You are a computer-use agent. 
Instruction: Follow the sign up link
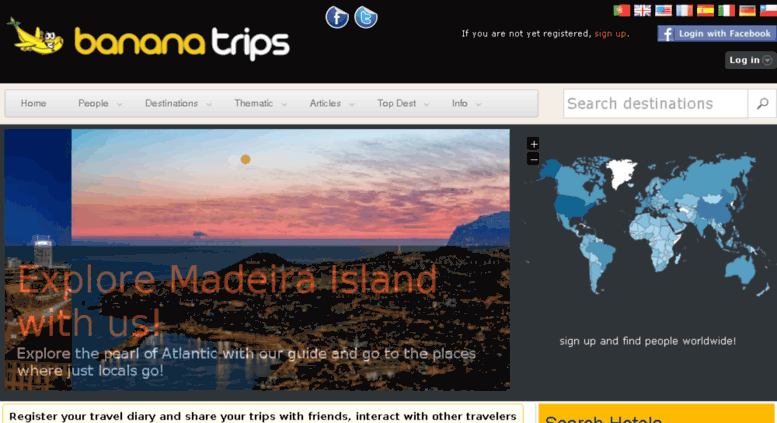610,34
